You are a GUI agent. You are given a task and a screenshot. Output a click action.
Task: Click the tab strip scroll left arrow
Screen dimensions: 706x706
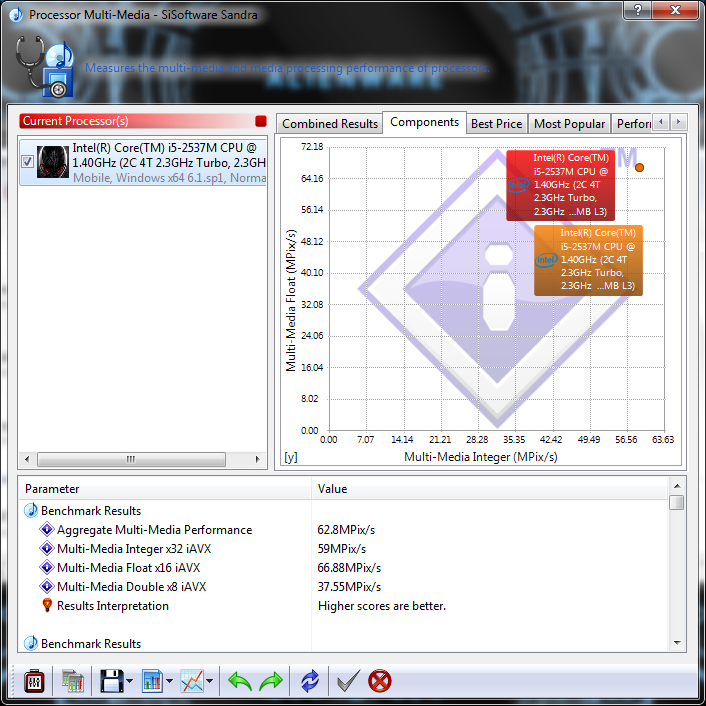661,122
